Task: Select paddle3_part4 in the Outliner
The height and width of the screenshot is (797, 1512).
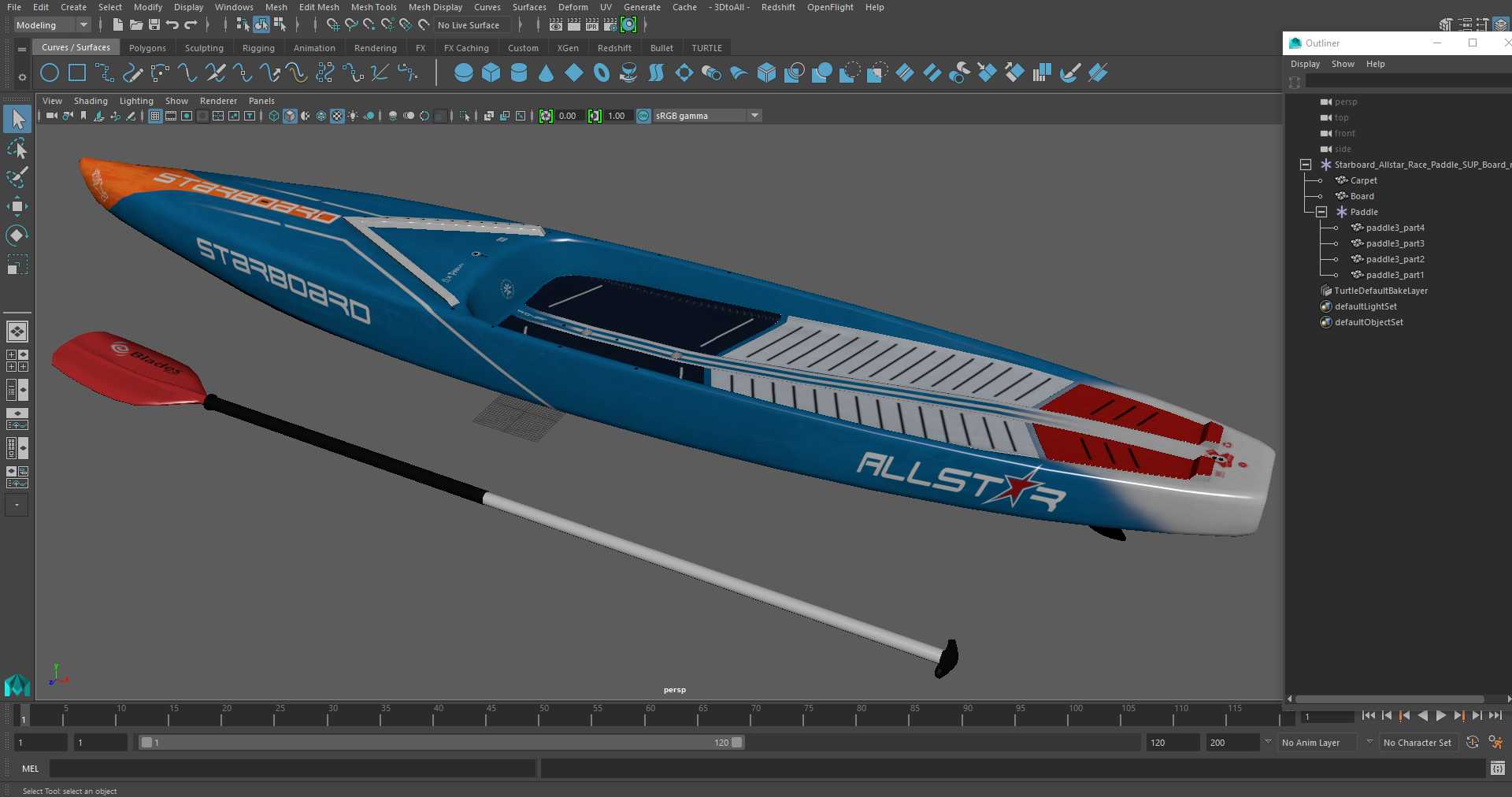Action: click(x=1395, y=228)
